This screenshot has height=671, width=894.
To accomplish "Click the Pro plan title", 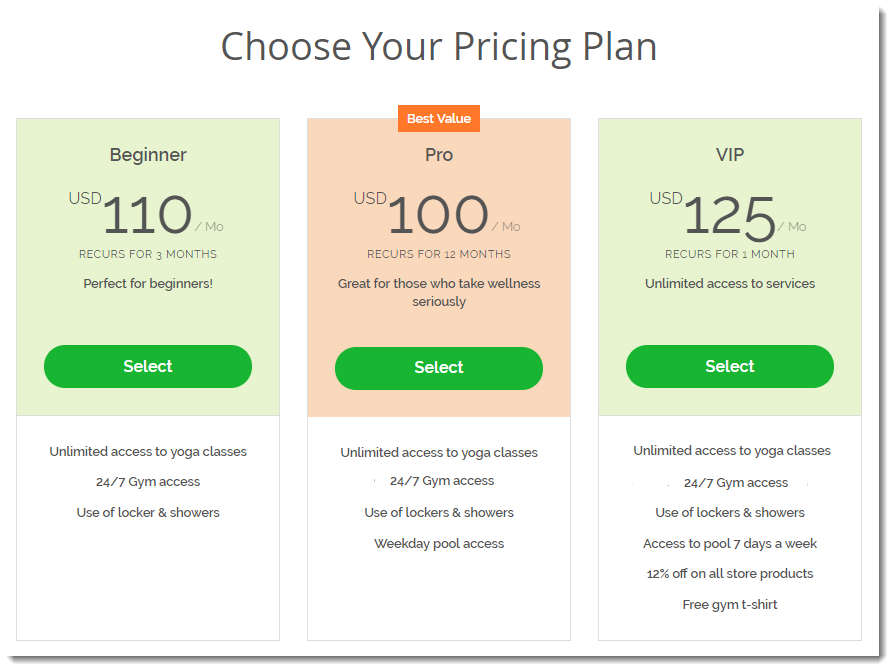I will (438, 155).
